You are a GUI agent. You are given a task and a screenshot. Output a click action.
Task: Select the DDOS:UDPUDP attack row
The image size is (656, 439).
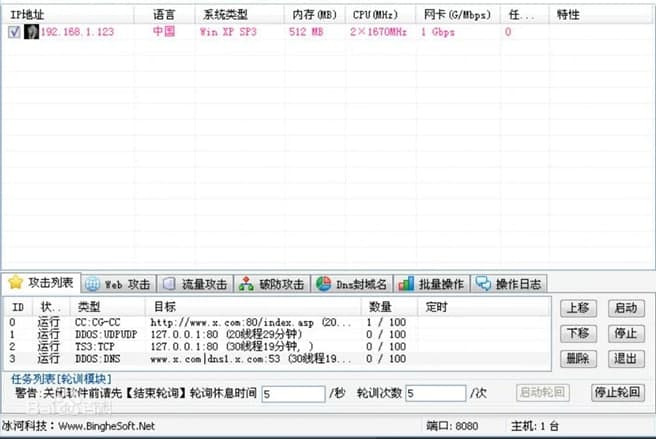click(277, 334)
